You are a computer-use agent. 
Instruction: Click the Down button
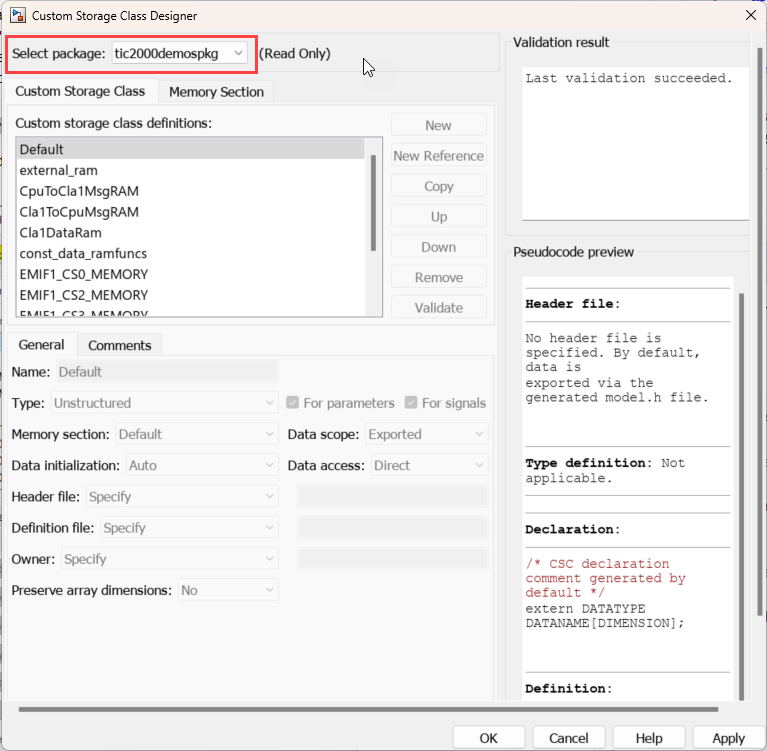439,247
